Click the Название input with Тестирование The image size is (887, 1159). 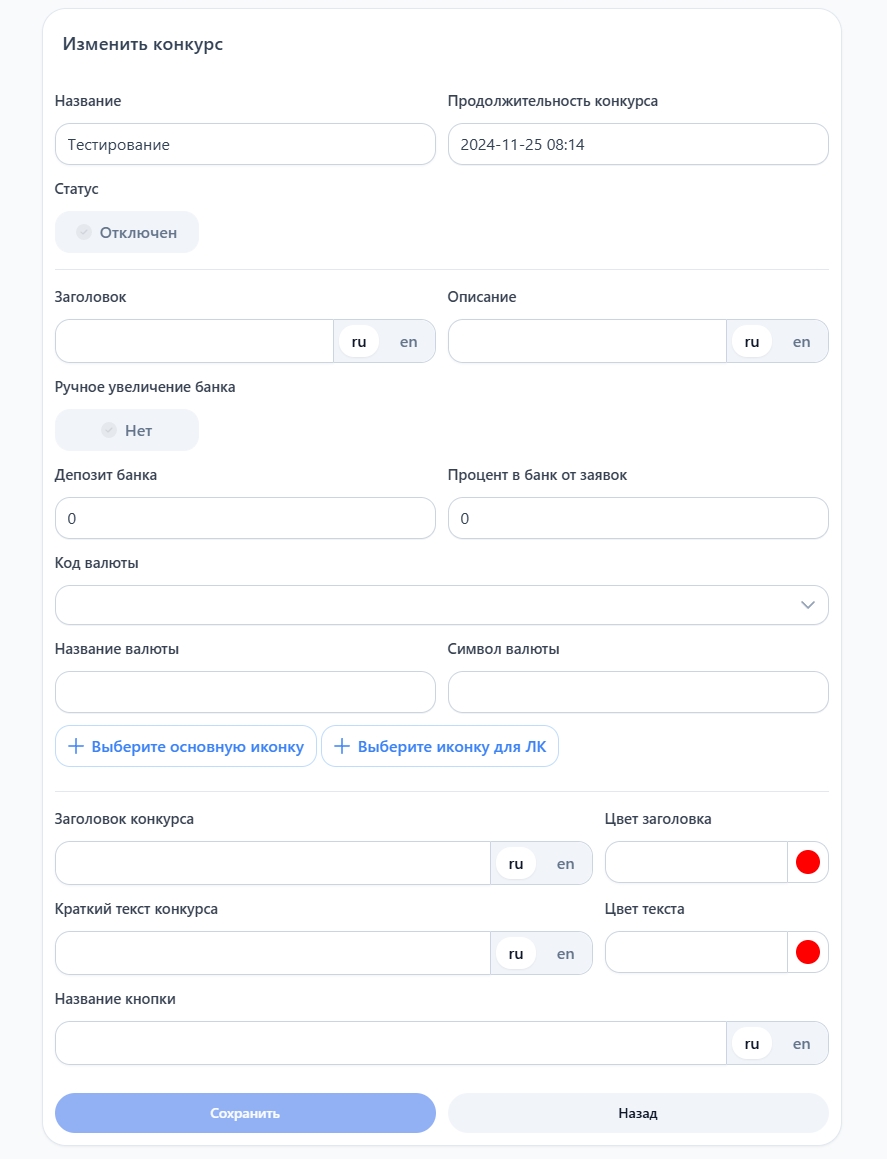tap(245, 144)
